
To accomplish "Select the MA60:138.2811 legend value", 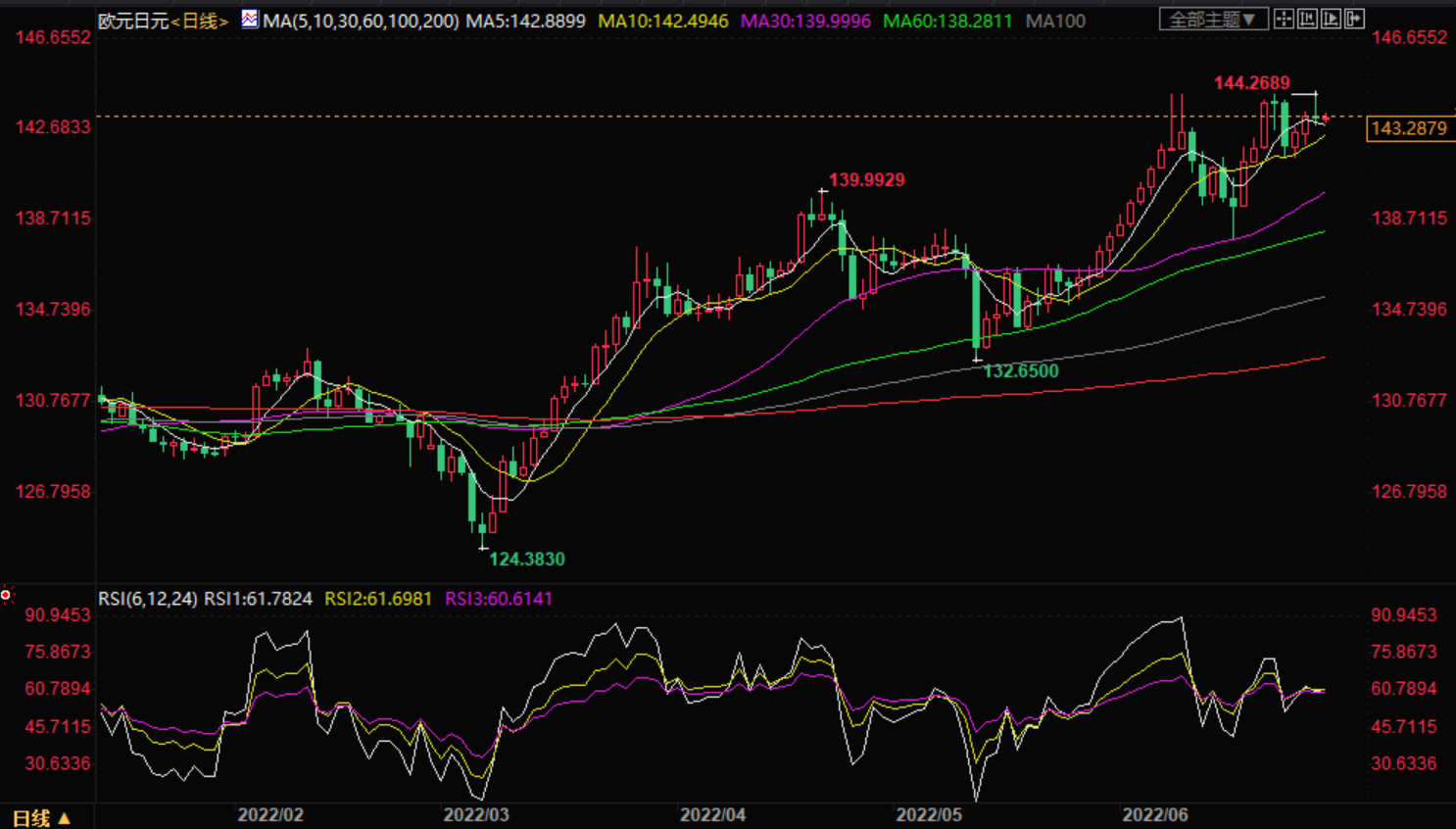I will 948,21.
